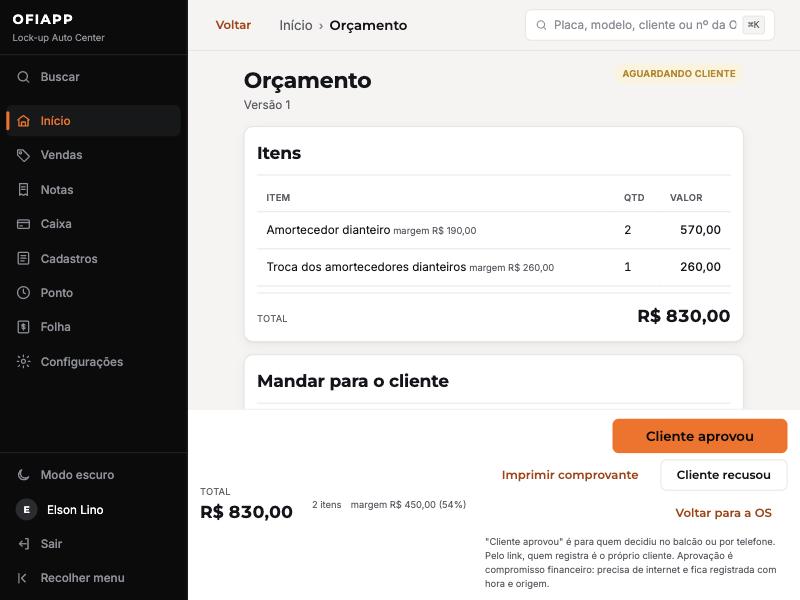Click the moon icon for Modo escuro
The height and width of the screenshot is (600, 800).
(23, 475)
